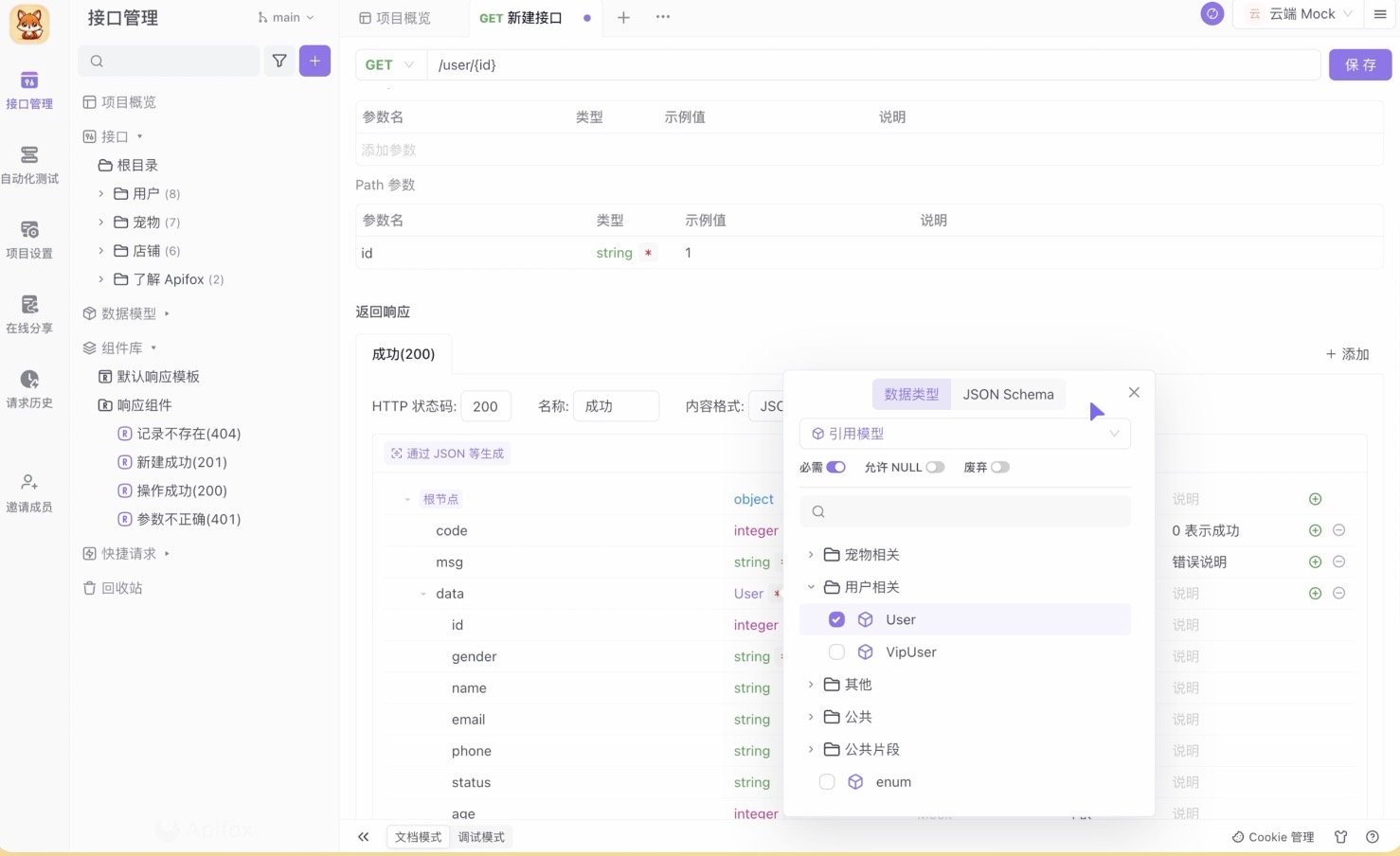Open the hamburger menu at top right
The width and height of the screenshot is (1400, 856).
(x=1380, y=14)
